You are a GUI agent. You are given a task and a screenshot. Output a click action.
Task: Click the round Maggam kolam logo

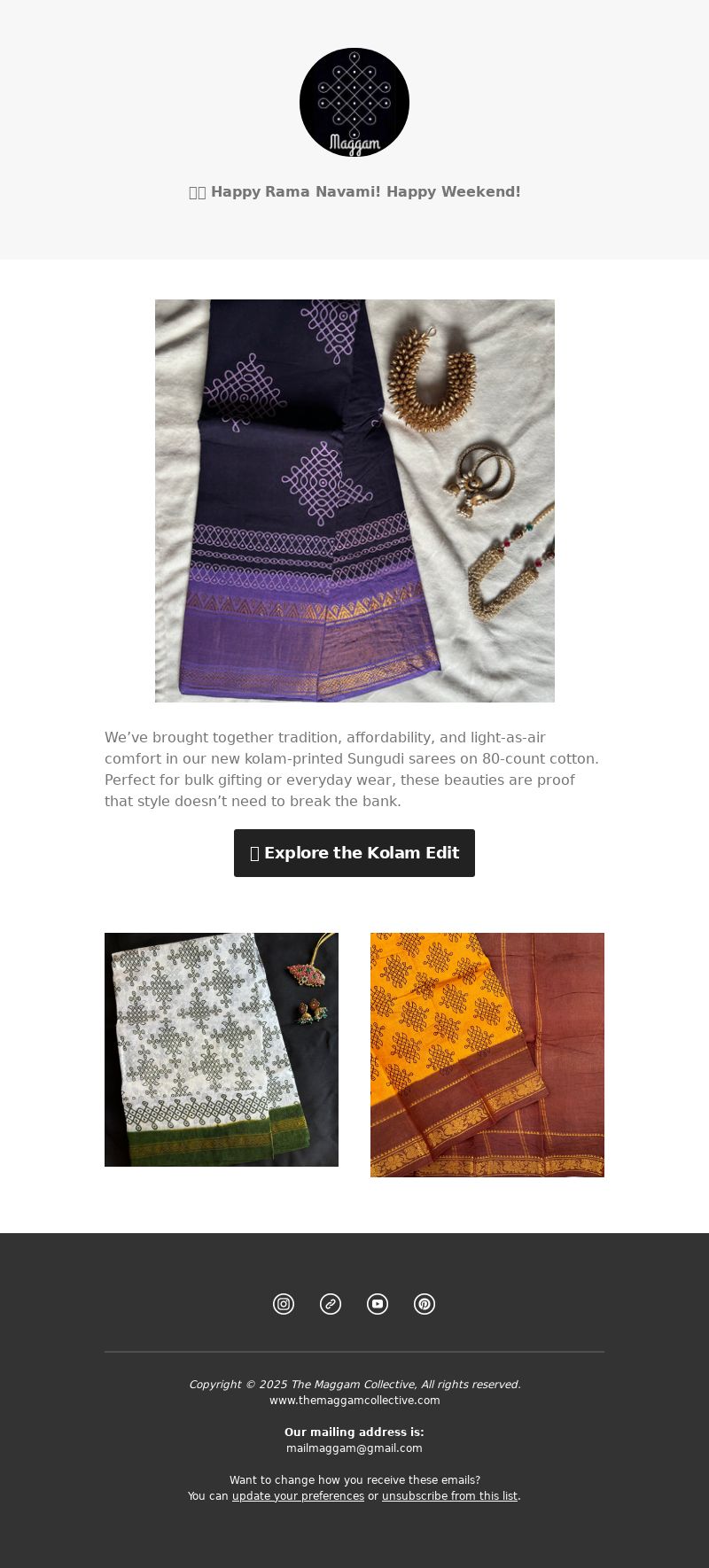[354, 103]
